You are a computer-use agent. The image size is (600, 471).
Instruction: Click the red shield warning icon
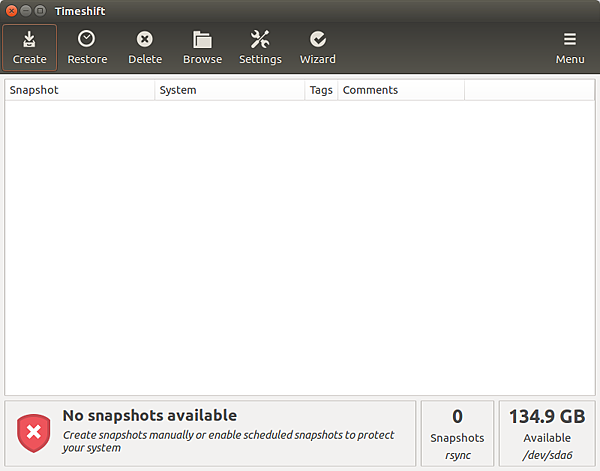pos(34,433)
